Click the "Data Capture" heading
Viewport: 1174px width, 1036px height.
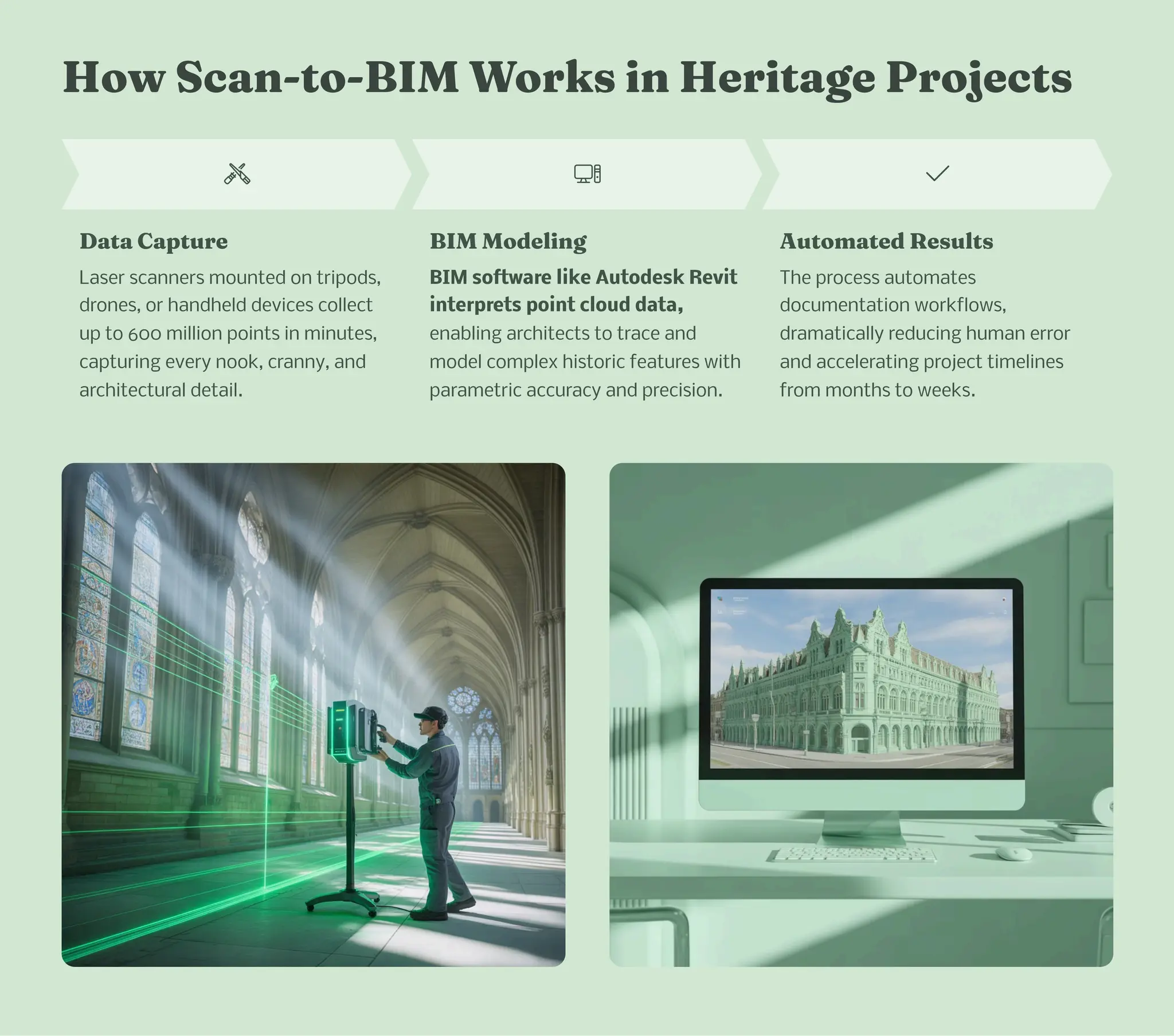pyautogui.click(x=154, y=241)
